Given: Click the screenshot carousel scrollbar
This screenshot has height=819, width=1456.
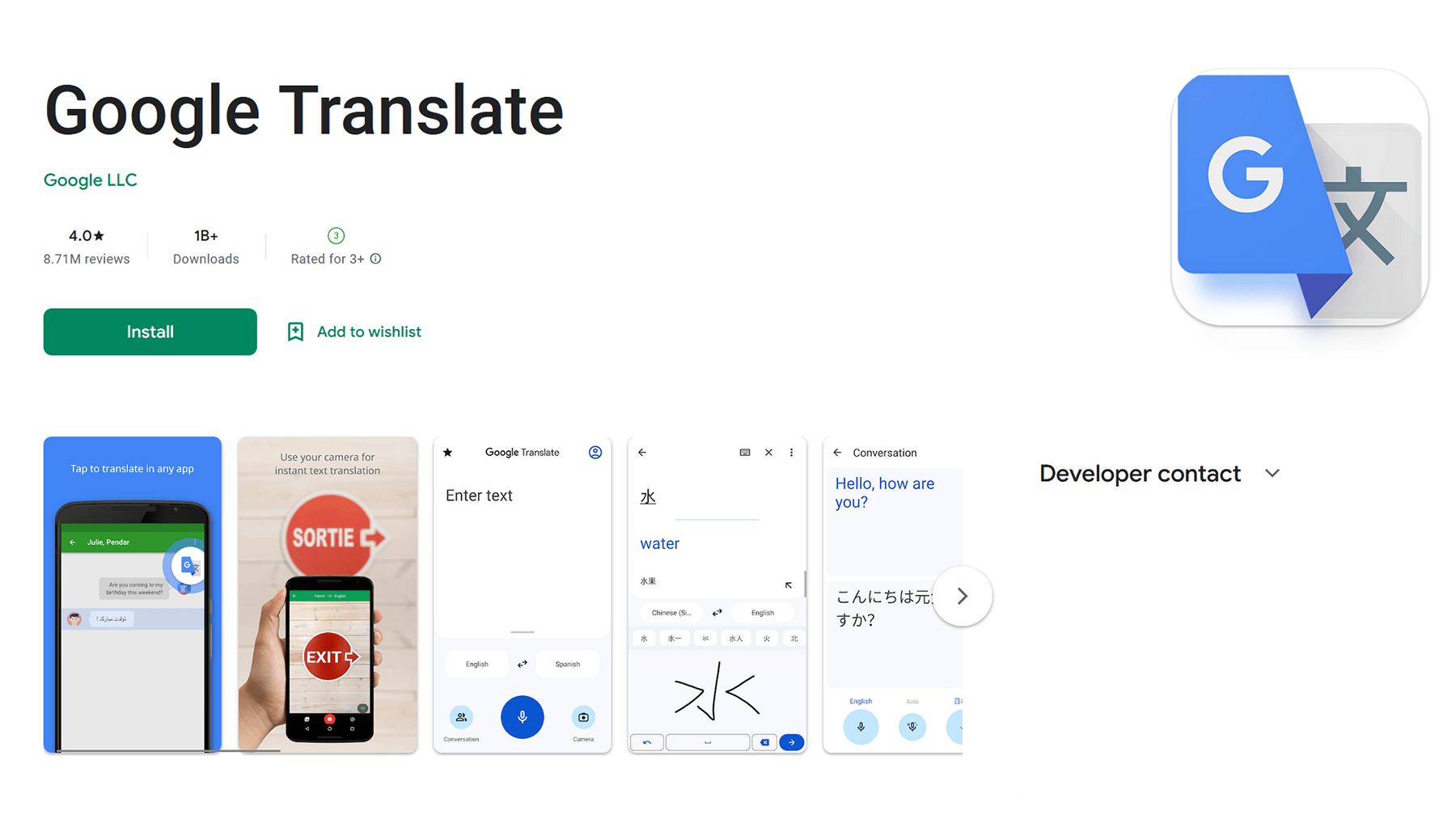Looking at the screenshot, I should pyautogui.click(x=170, y=751).
